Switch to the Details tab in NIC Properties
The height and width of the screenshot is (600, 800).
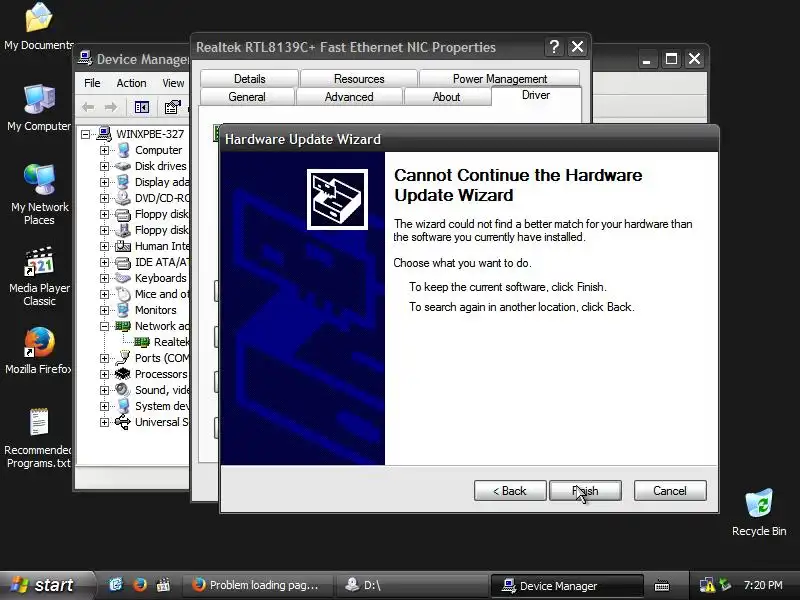pyautogui.click(x=249, y=79)
